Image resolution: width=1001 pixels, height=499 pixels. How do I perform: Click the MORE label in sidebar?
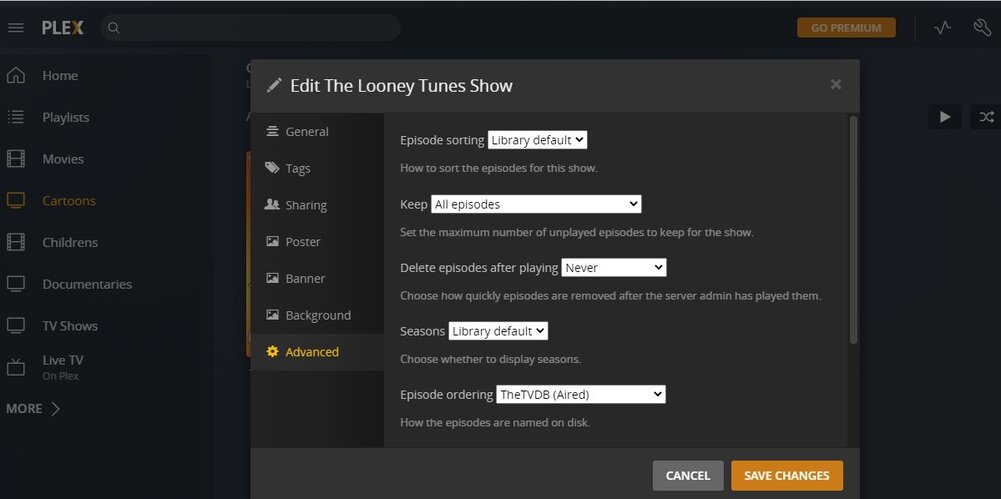pyautogui.click(x=24, y=408)
